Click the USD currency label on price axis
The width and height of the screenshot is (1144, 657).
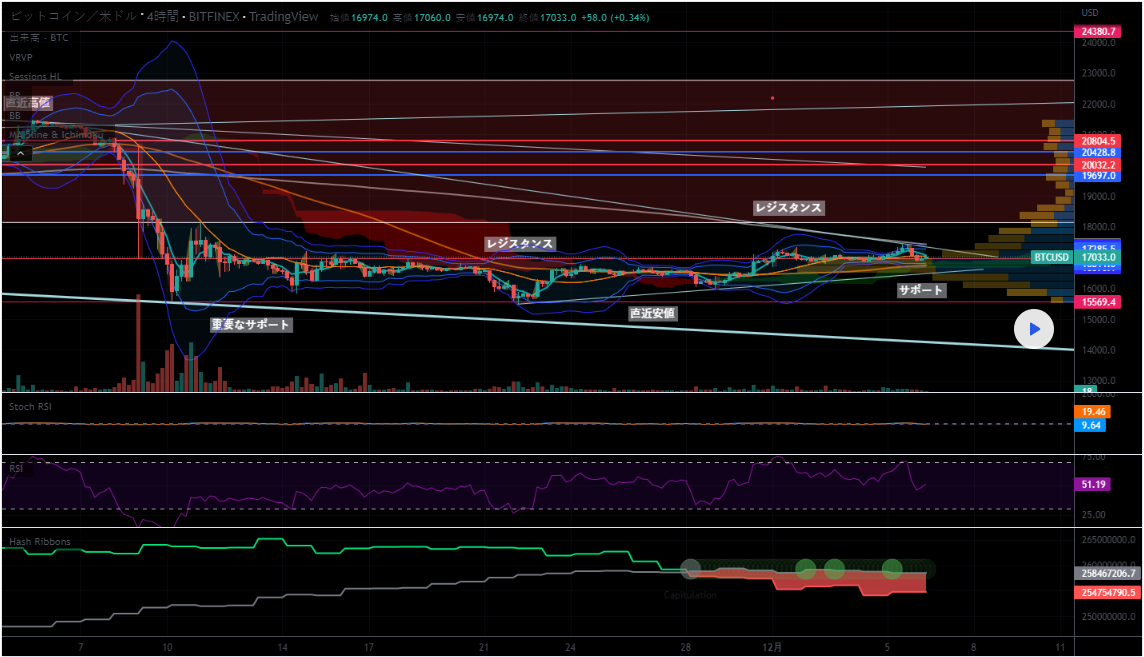click(1090, 13)
